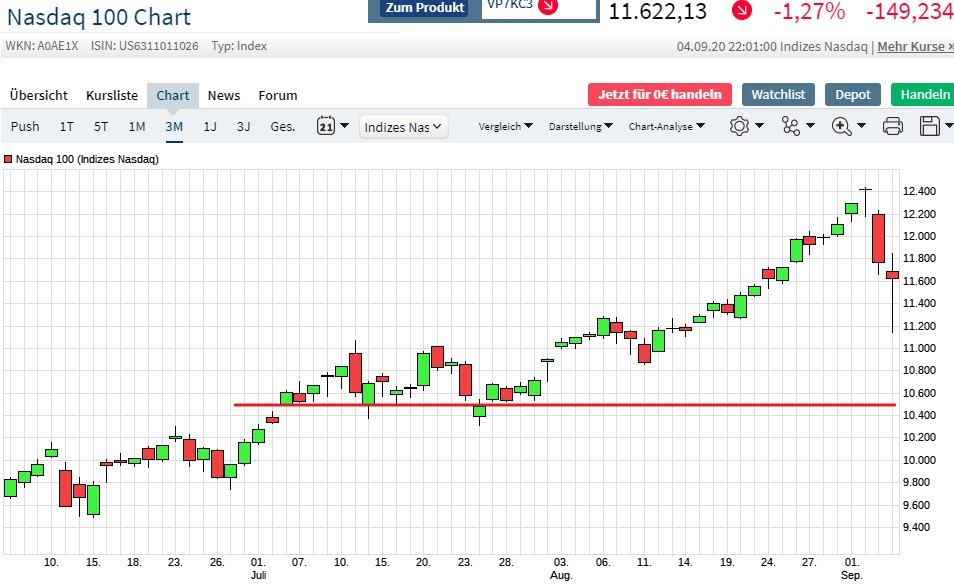Click the Jetzt für 0€ handeln button
954x586 pixels.
point(659,94)
